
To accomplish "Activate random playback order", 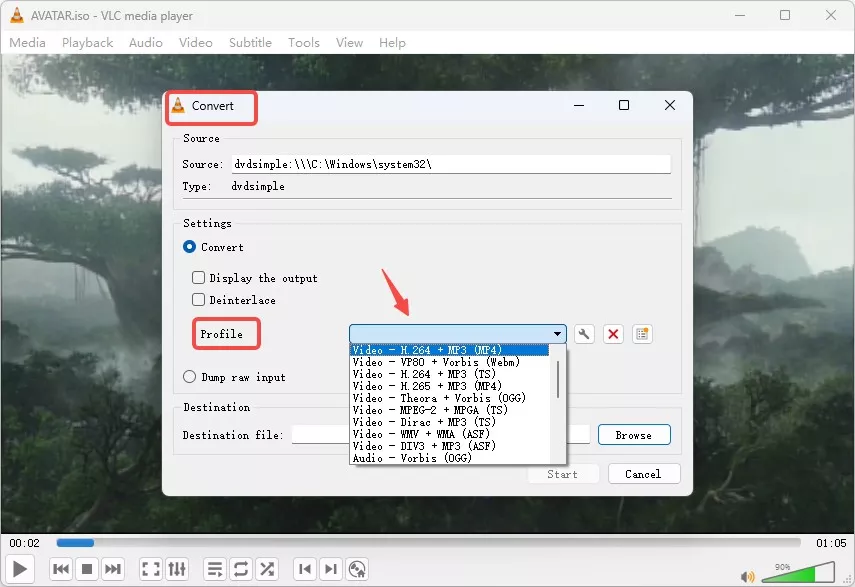I will click(x=267, y=569).
